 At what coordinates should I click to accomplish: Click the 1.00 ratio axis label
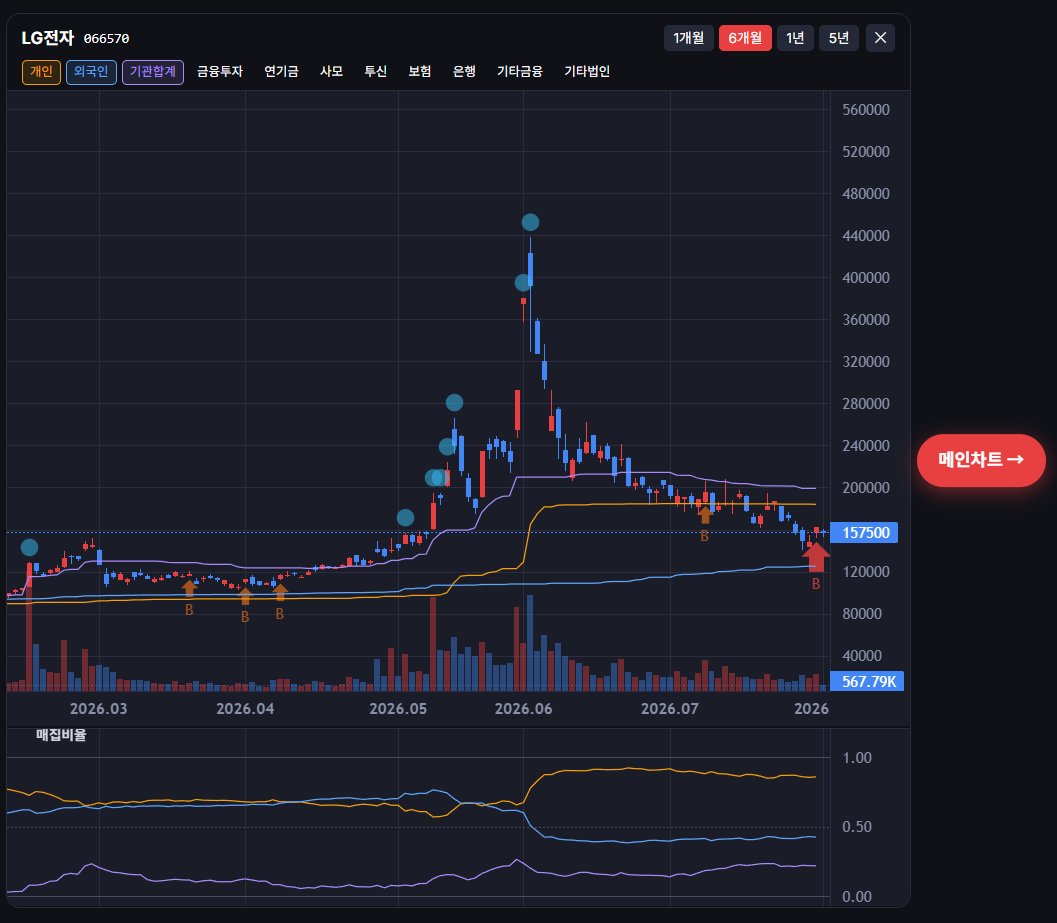pyautogui.click(x=857, y=758)
